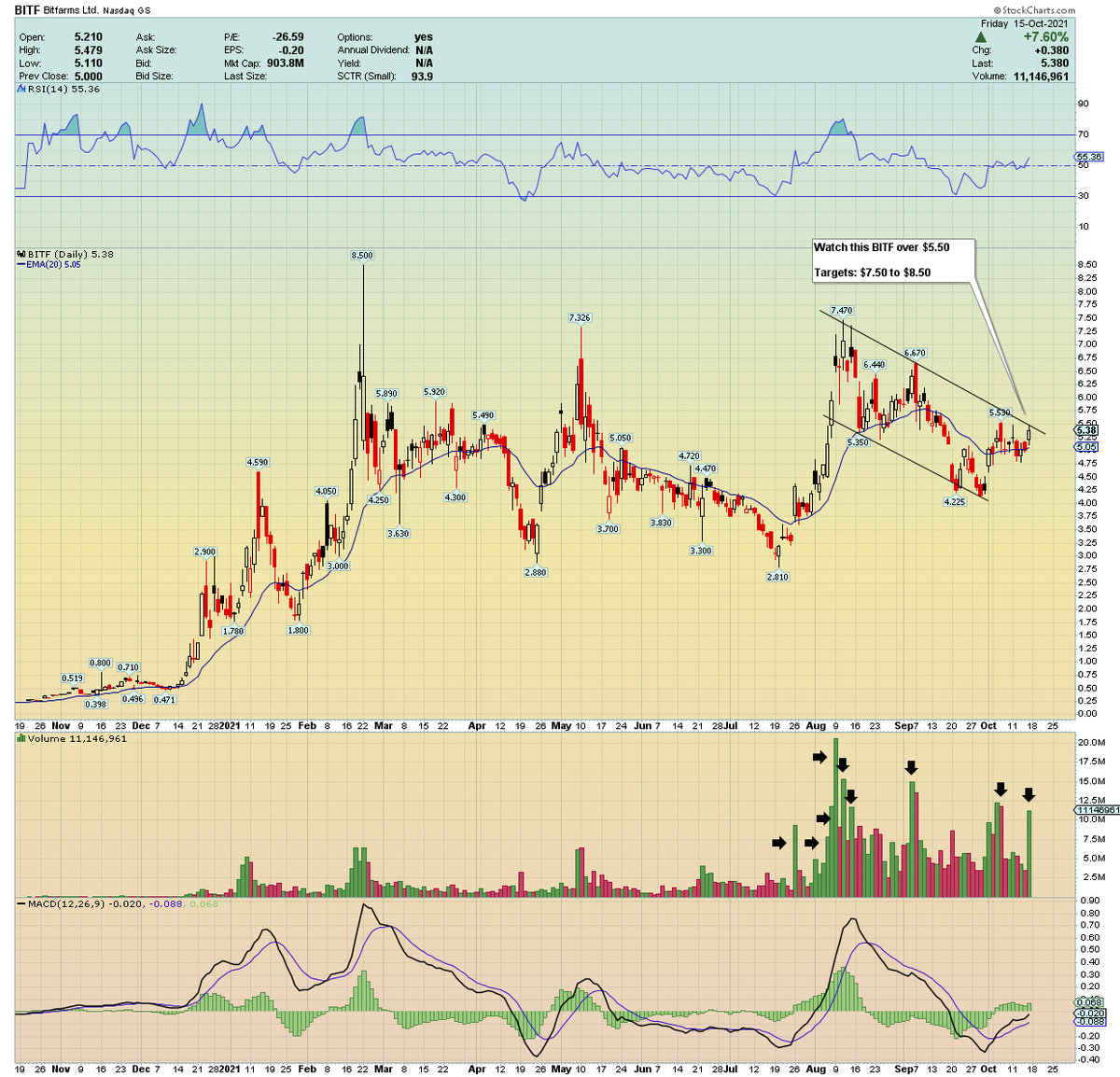The image size is (1120, 1077).
Task: Click the 5.05 EMA tag on right axis
Action: [x=1086, y=447]
